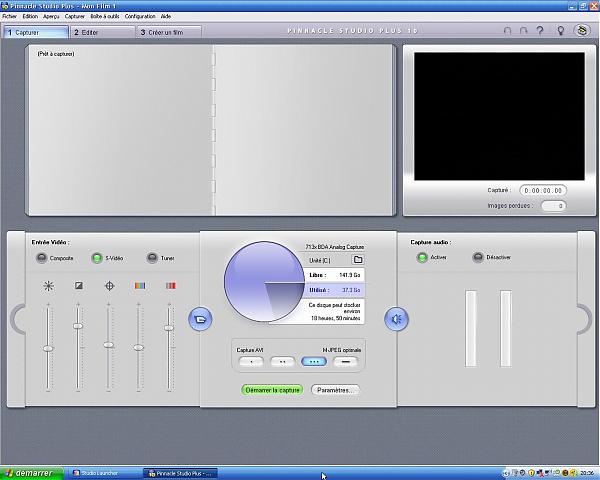Select the one-dot capture quality preset
This screenshot has height=480, width=600.
(x=251, y=361)
